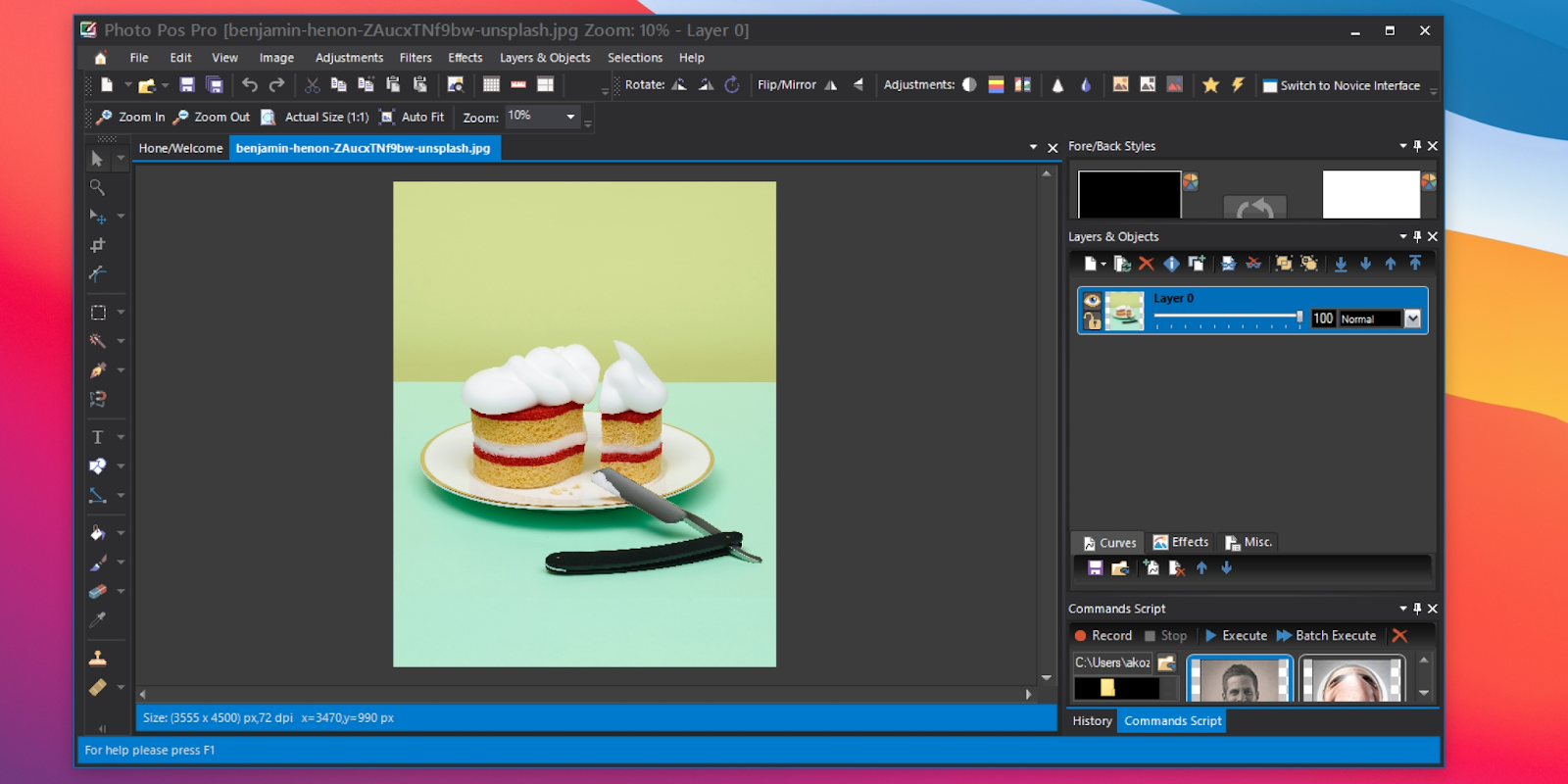Open Layer 0 blend mode dropdown
Screen dimensions: 1568x784
[x=1412, y=318]
